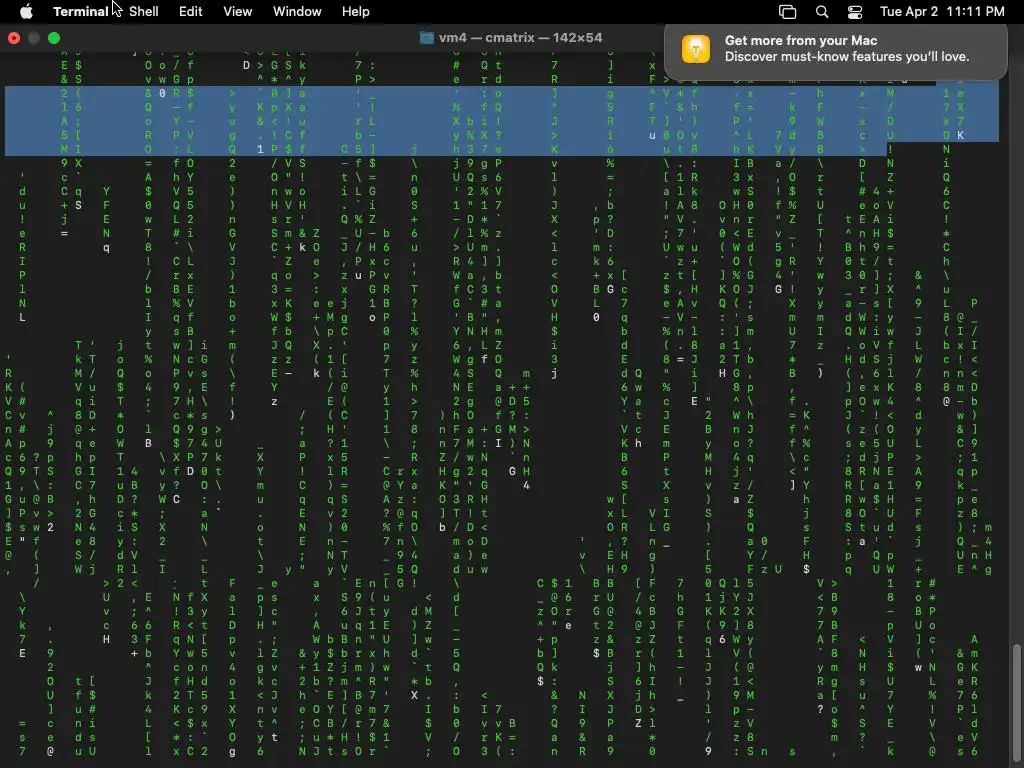The image size is (1024, 768).
Task: Click the lightbulb Tips notification icon
Action: click(x=696, y=49)
